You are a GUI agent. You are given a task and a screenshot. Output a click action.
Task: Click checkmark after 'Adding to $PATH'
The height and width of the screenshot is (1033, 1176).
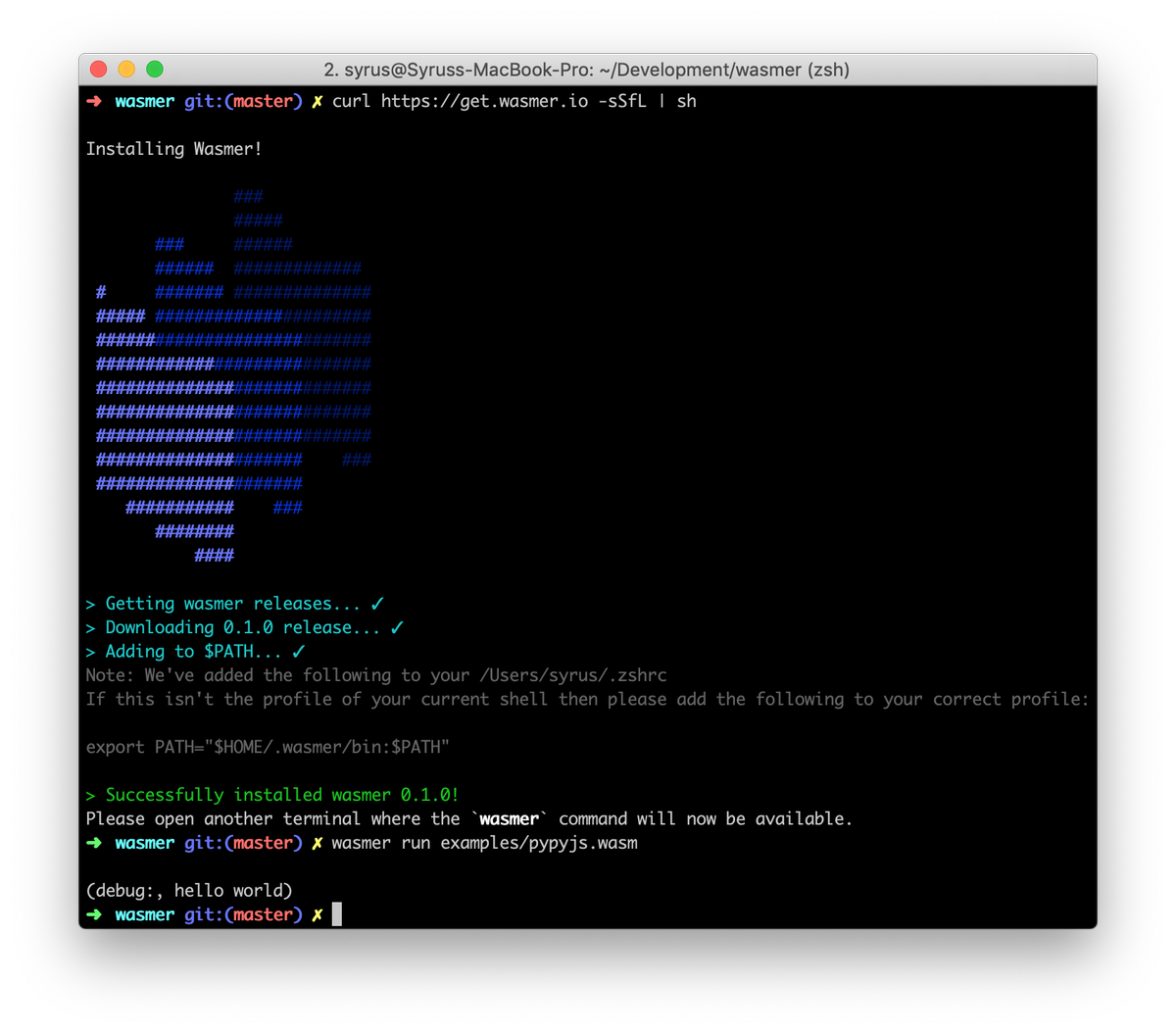click(x=299, y=651)
